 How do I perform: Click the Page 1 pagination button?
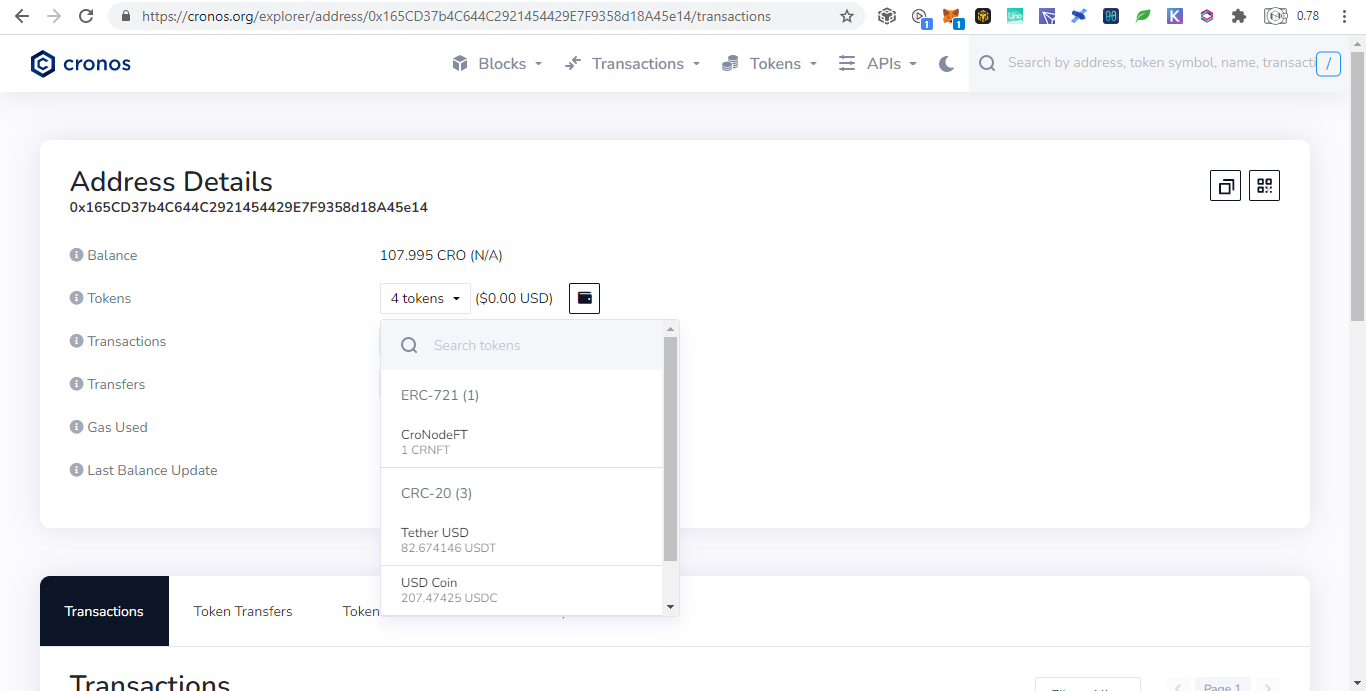coord(1222,686)
